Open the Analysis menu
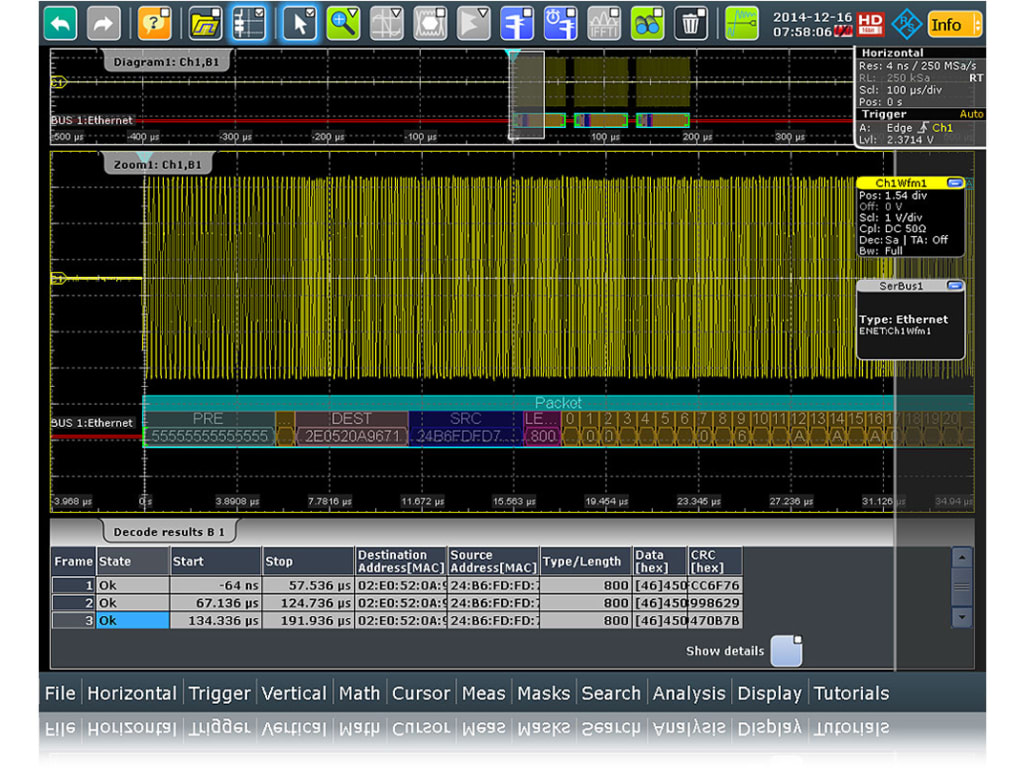Image resolution: width=1024 pixels, height=768 pixels. click(x=689, y=693)
